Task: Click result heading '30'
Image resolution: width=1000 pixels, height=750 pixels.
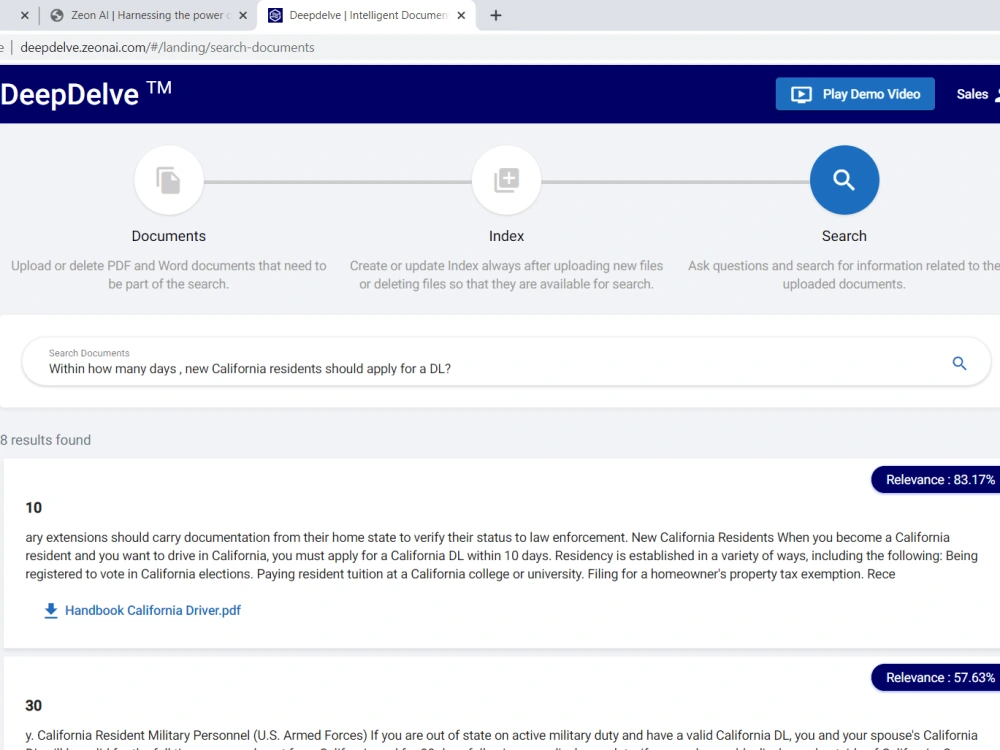Action: 33,705
